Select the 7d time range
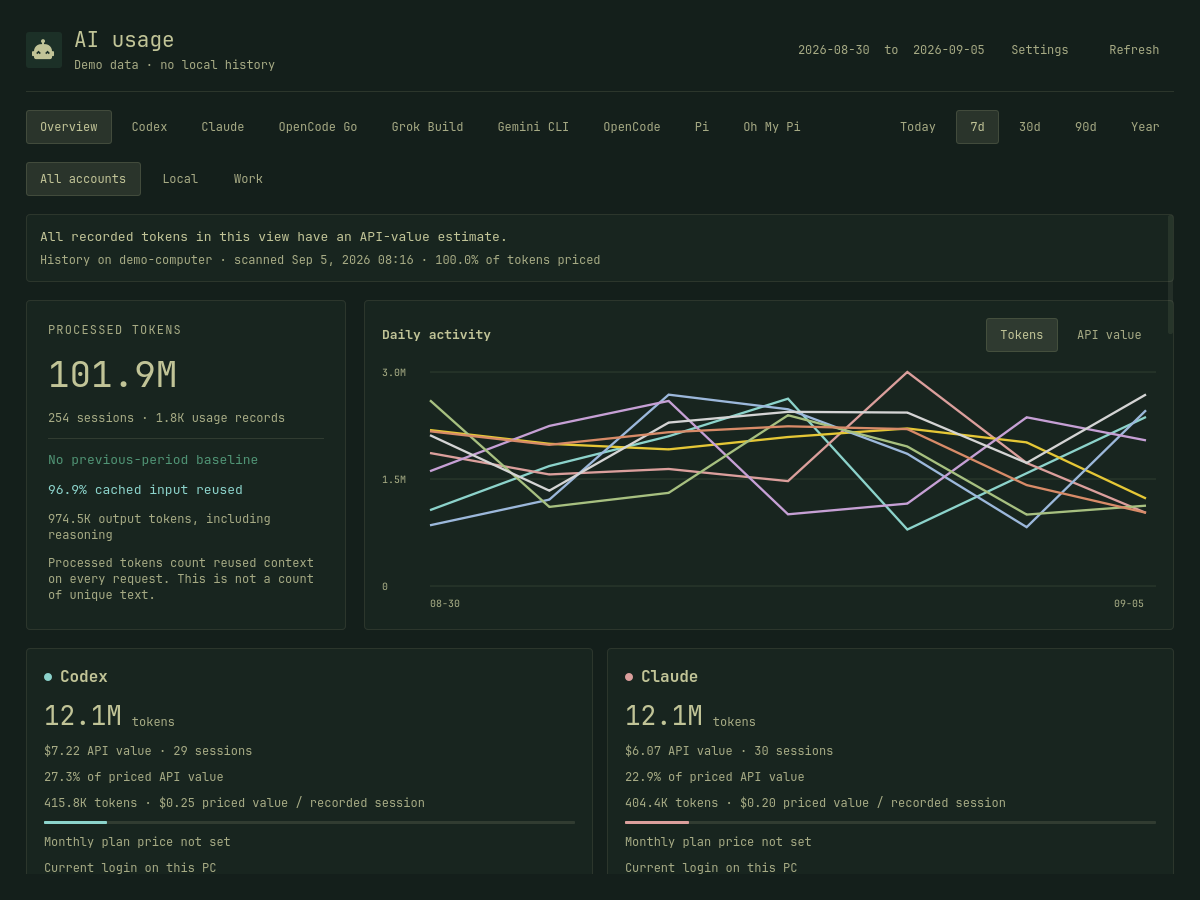The height and width of the screenshot is (900, 1200). [977, 127]
